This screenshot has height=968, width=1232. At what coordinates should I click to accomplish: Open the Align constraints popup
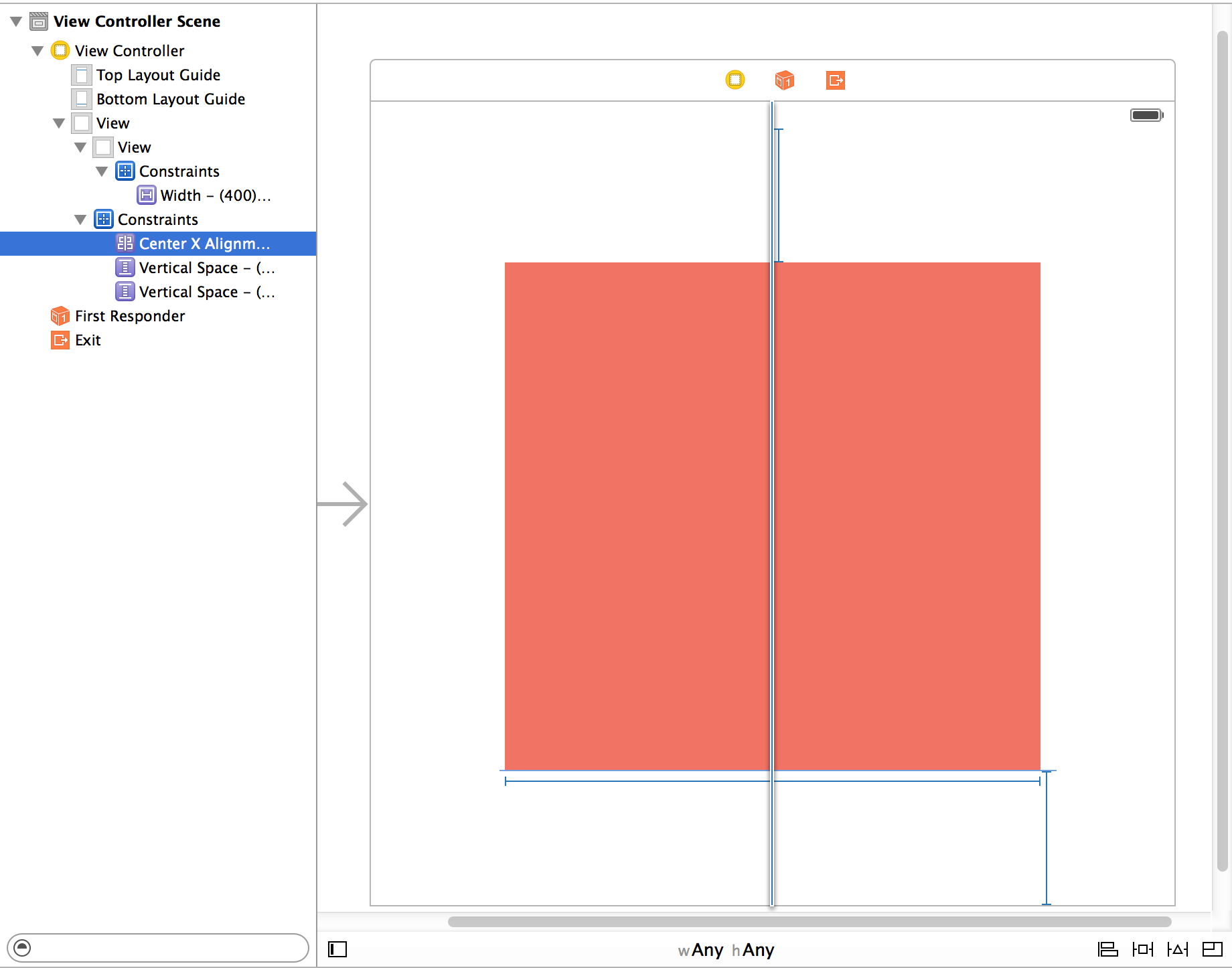pos(1107,949)
